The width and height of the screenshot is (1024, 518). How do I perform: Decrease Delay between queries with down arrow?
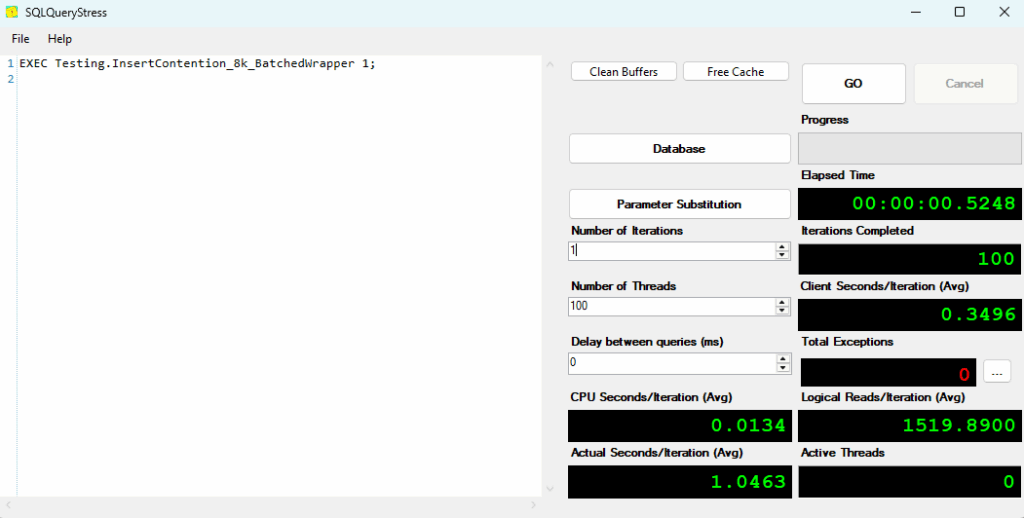pyautogui.click(x=782, y=368)
